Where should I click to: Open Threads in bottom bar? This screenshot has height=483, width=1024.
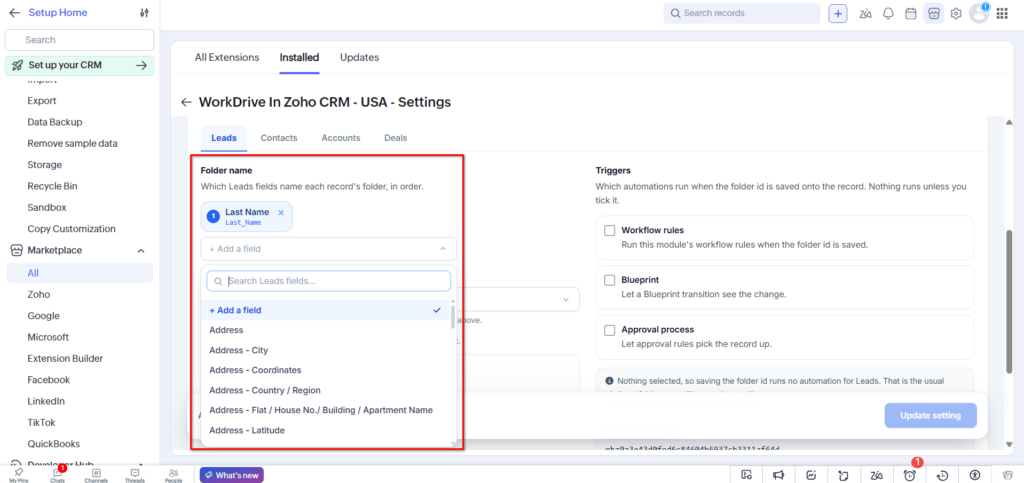(x=135, y=475)
